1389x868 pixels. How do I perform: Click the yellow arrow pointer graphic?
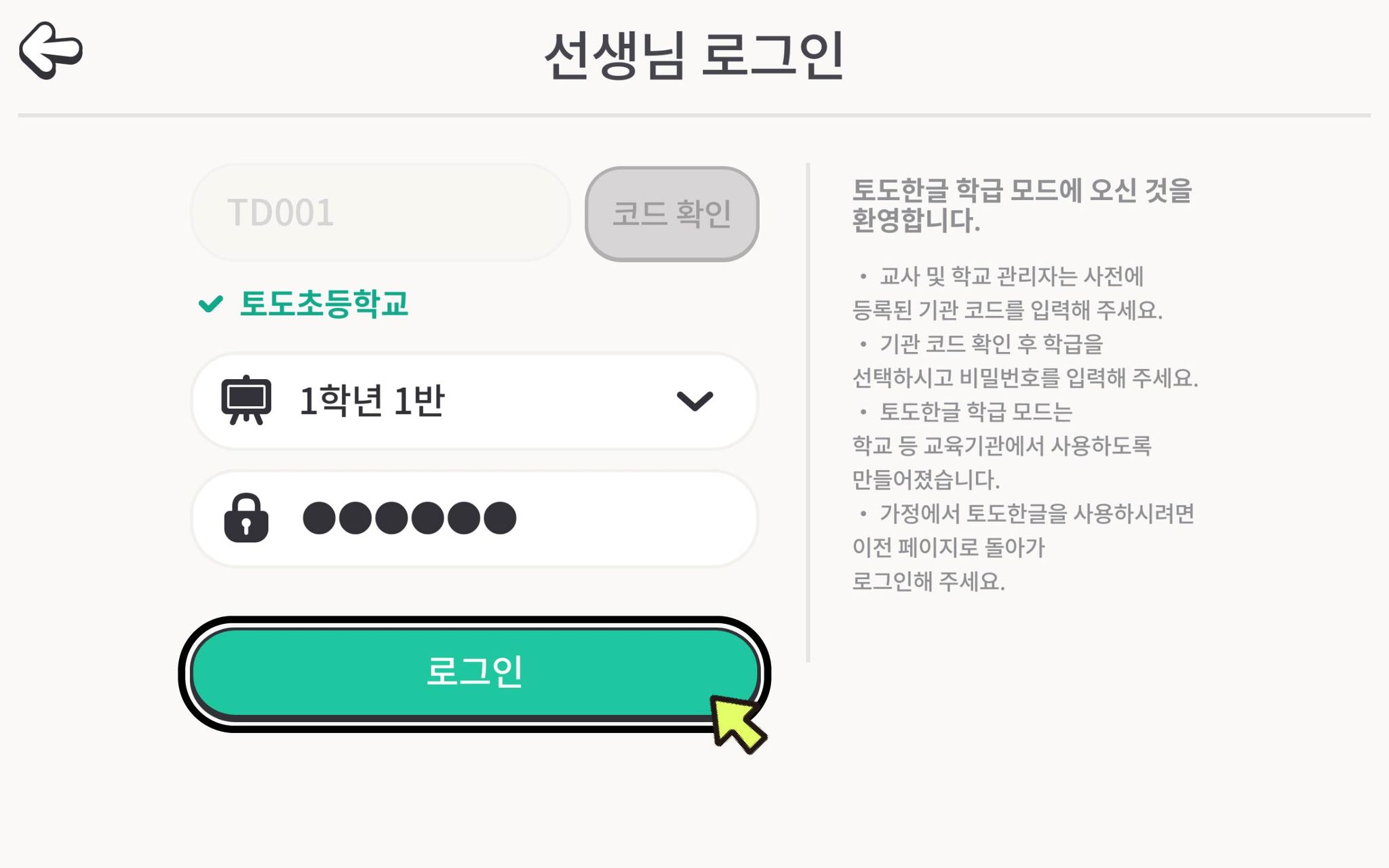click(x=738, y=724)
